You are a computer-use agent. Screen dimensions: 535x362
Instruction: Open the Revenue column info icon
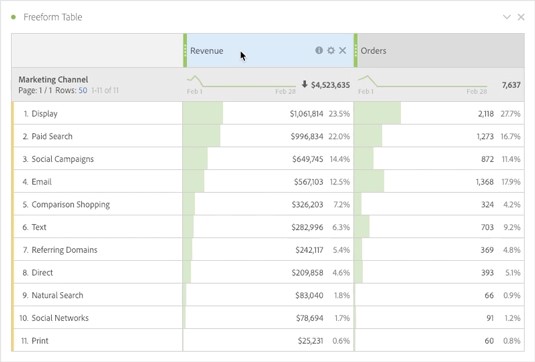[319, 50]
